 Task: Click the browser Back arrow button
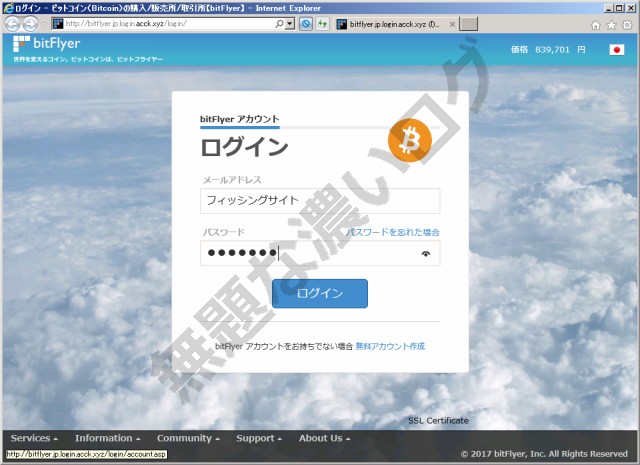point(12,24)
